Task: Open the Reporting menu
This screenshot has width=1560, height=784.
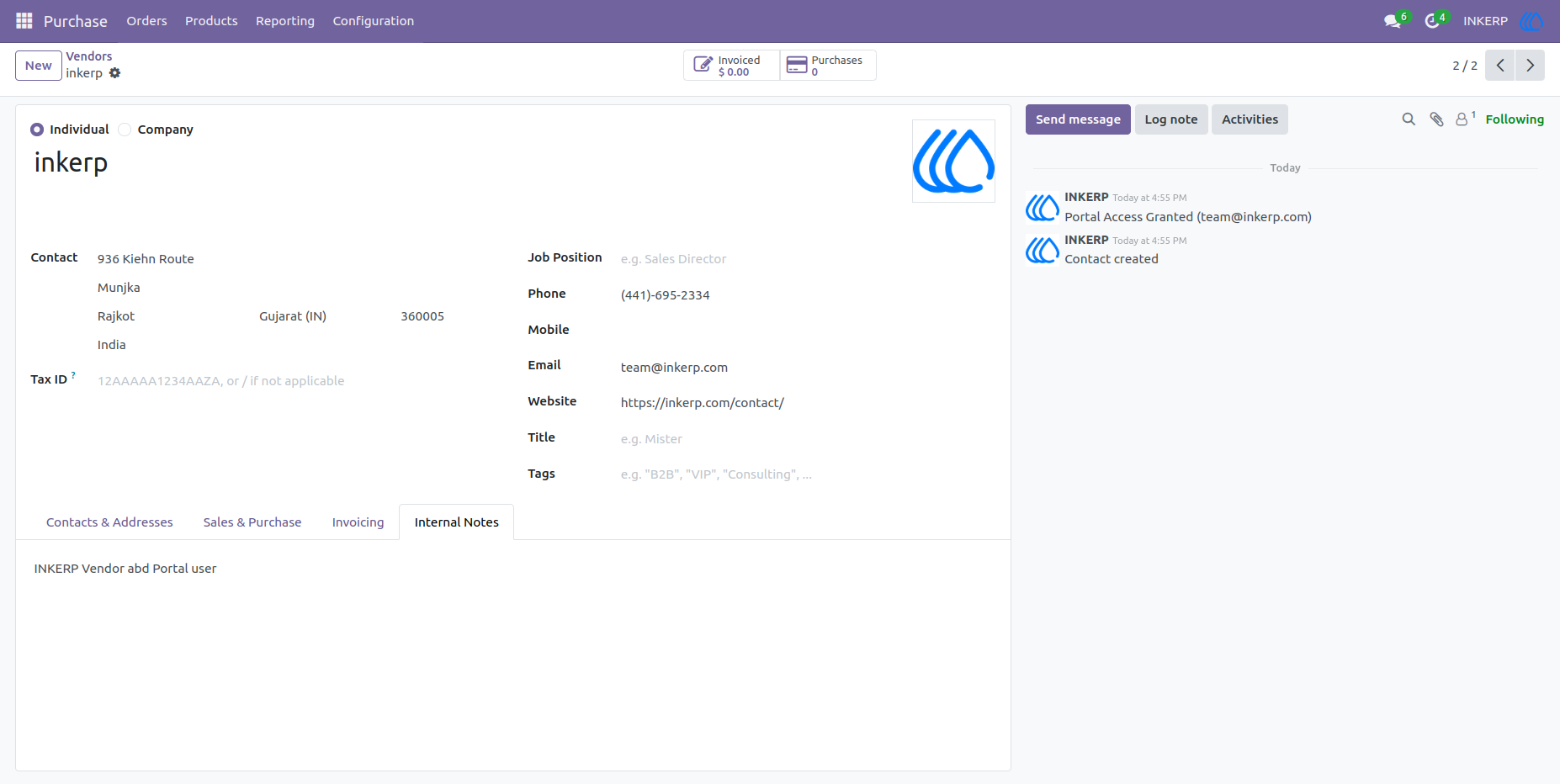Action: (285, 21)
